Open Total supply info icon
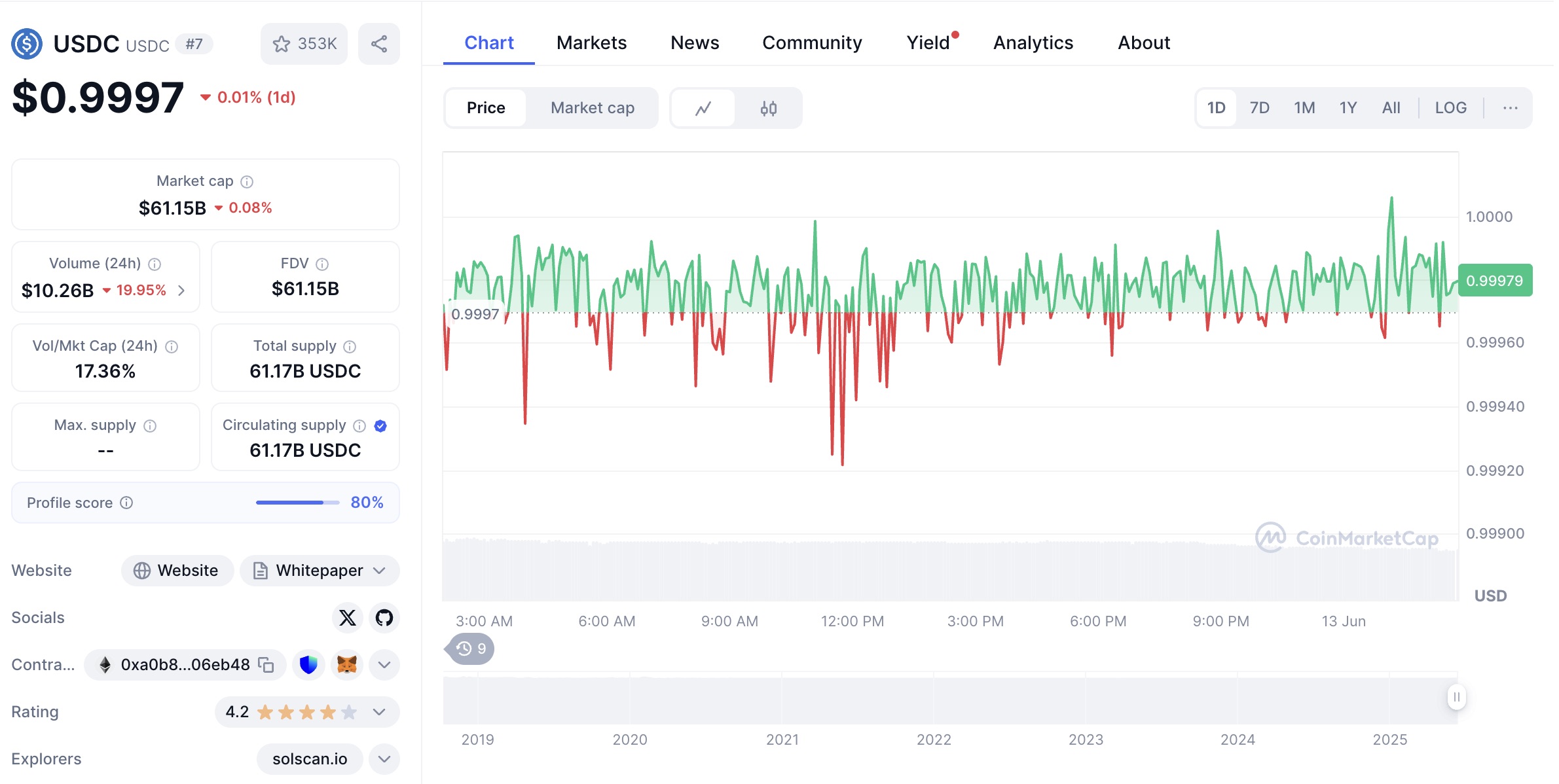Viewport: 1559px width, 784px height. coord(350,347)
